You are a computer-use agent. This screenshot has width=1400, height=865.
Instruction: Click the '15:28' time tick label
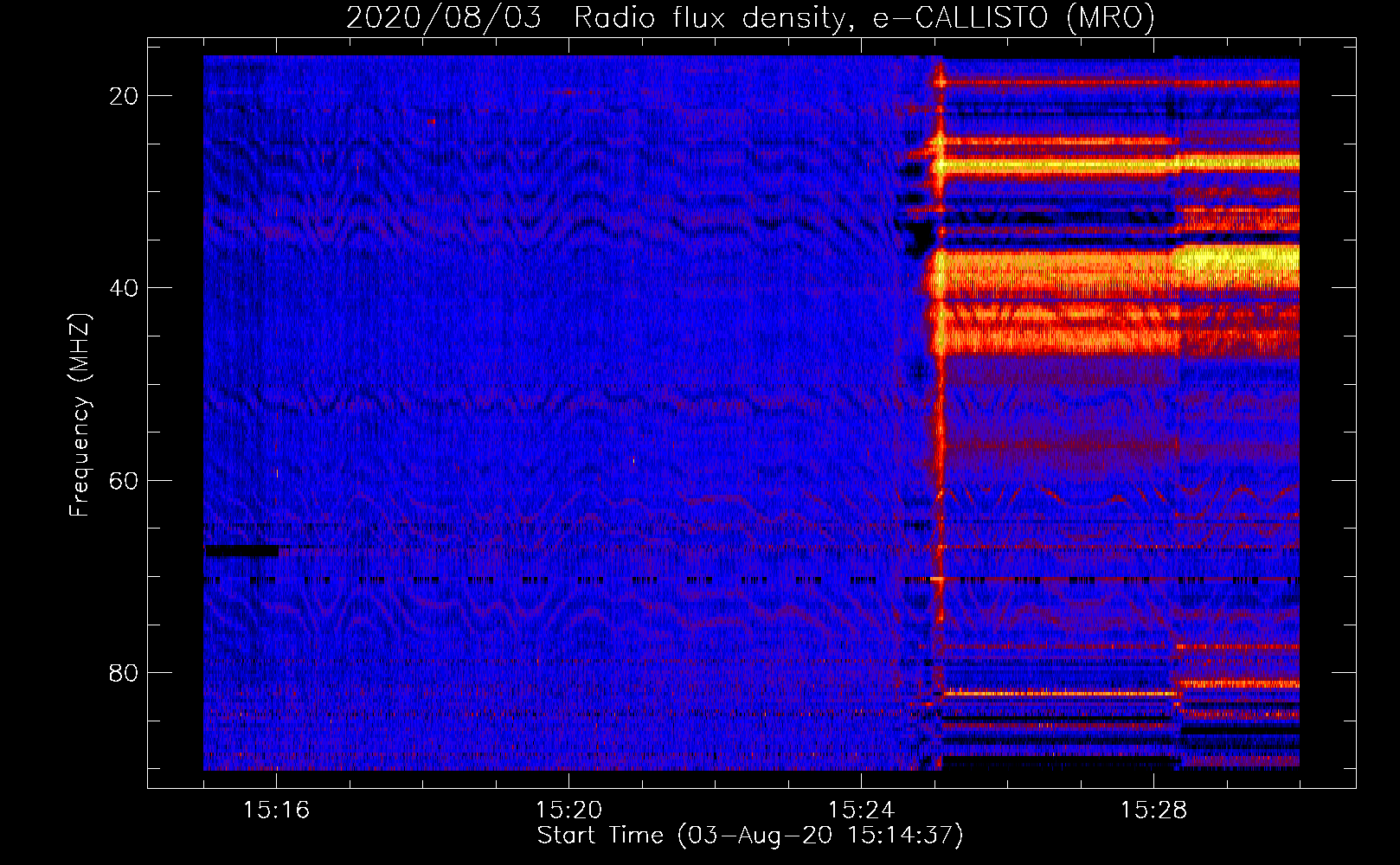1153,810
